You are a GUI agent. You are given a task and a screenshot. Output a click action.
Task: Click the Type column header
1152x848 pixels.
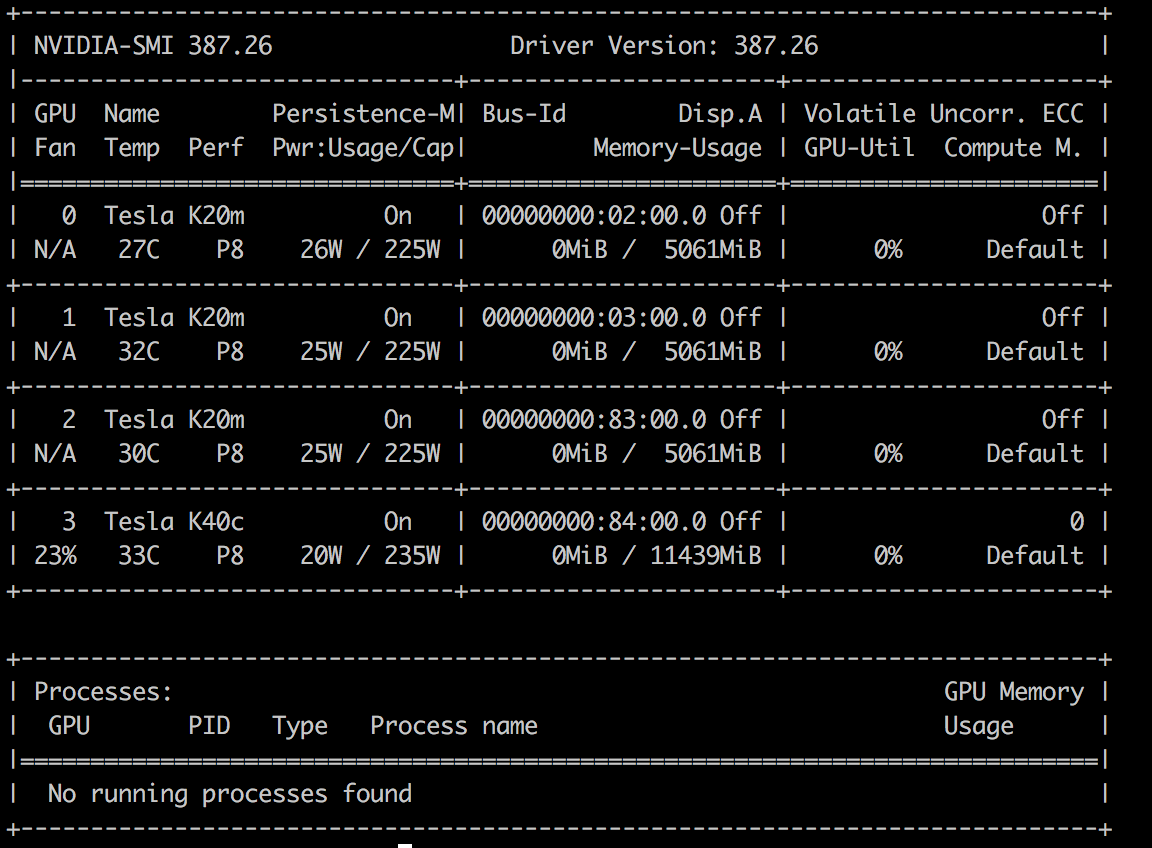(300, 727)
